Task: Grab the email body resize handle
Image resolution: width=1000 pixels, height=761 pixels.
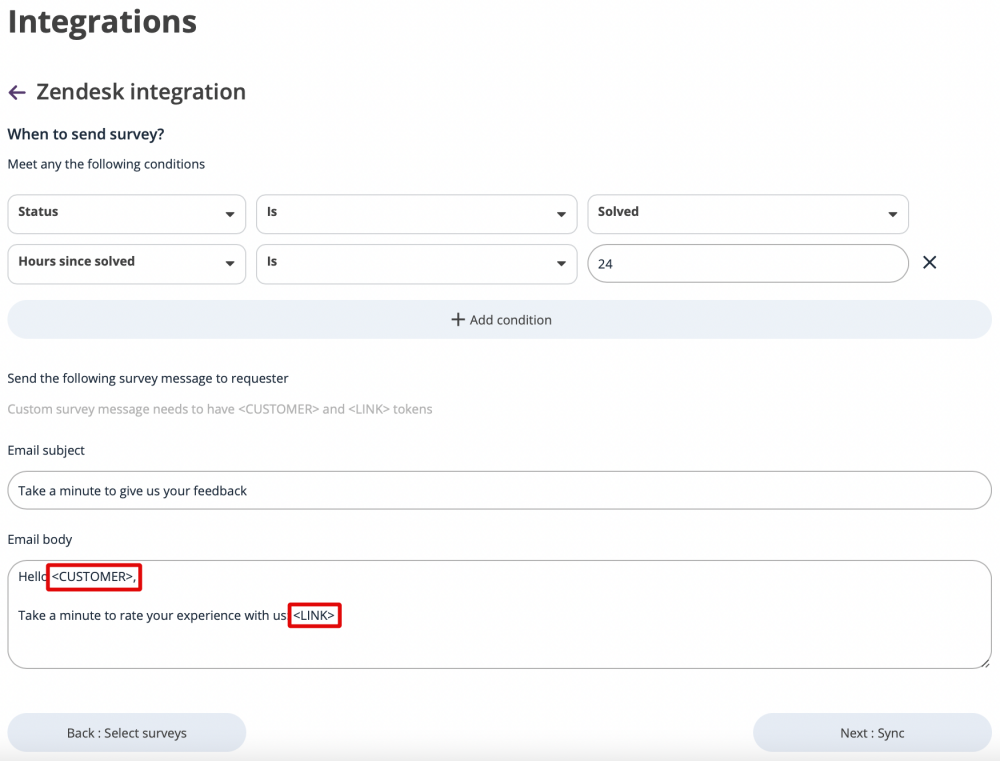Action: [985, 662]
